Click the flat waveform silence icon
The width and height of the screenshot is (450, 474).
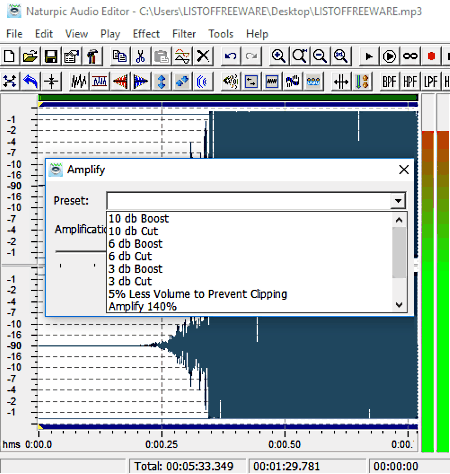point(272,81)
